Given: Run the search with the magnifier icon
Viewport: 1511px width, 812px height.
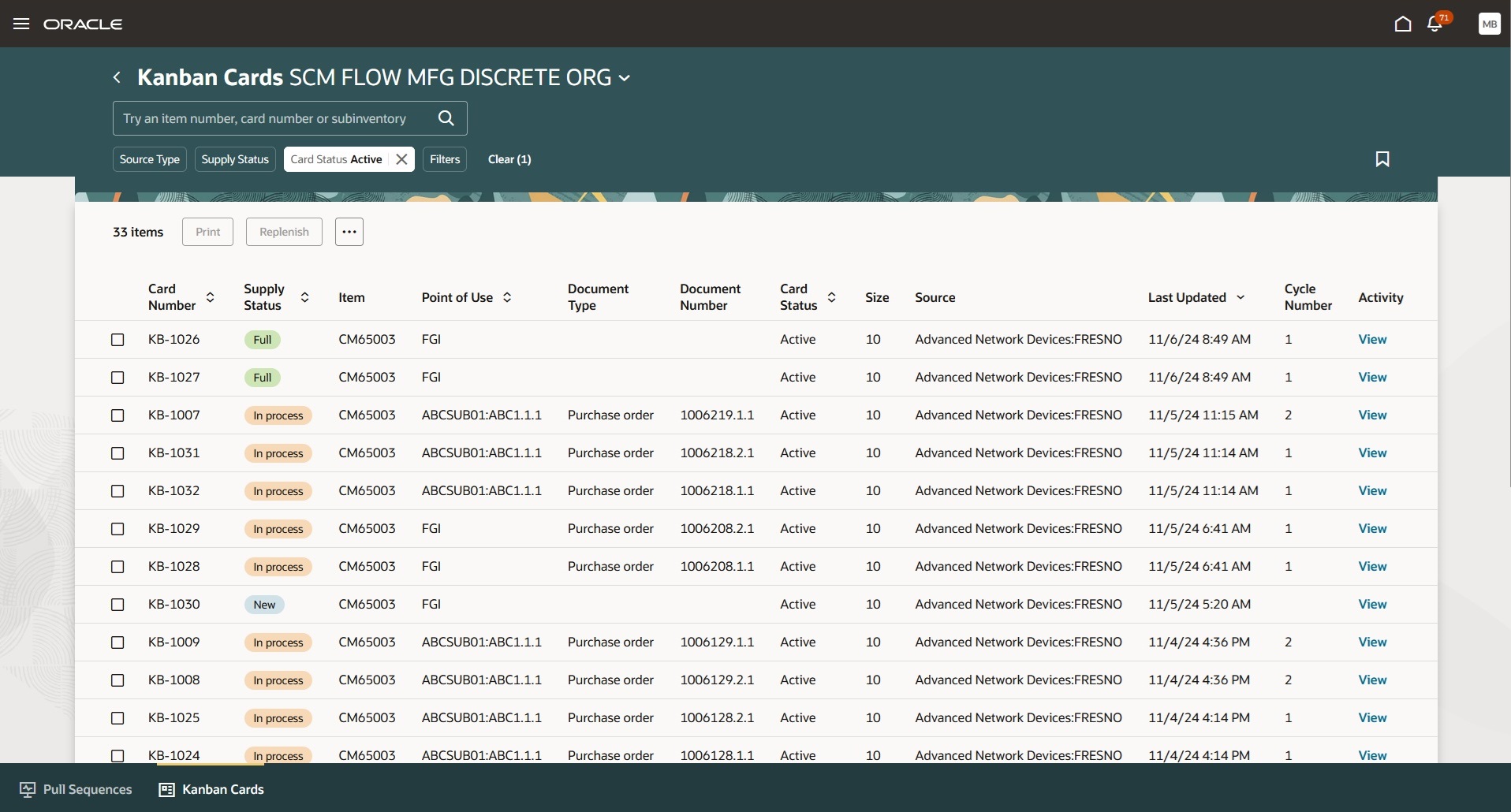Looking at the screenshot, I should [446, 117].
